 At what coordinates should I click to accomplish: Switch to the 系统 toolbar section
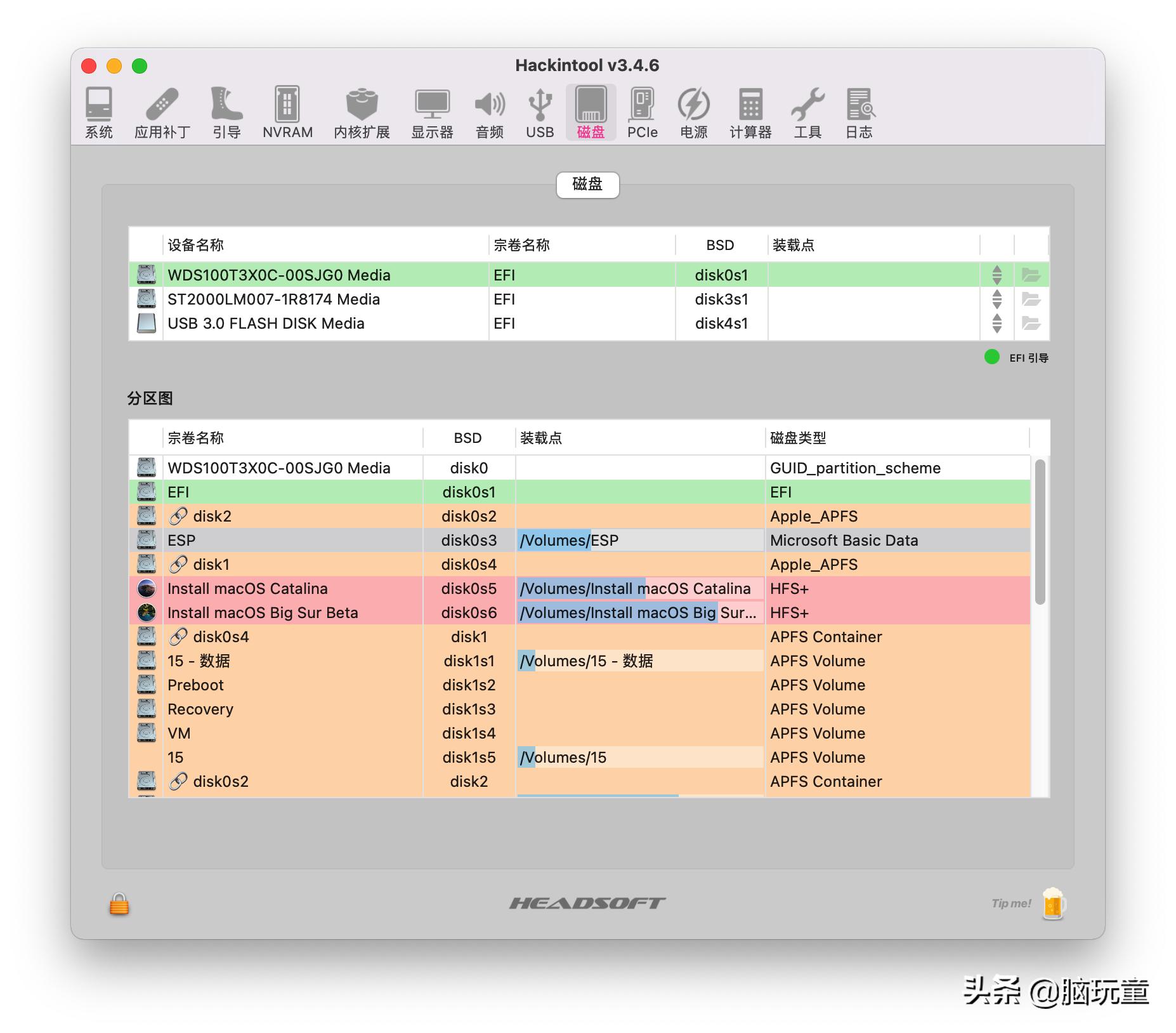pyautogui.click(x=99, y=112)
